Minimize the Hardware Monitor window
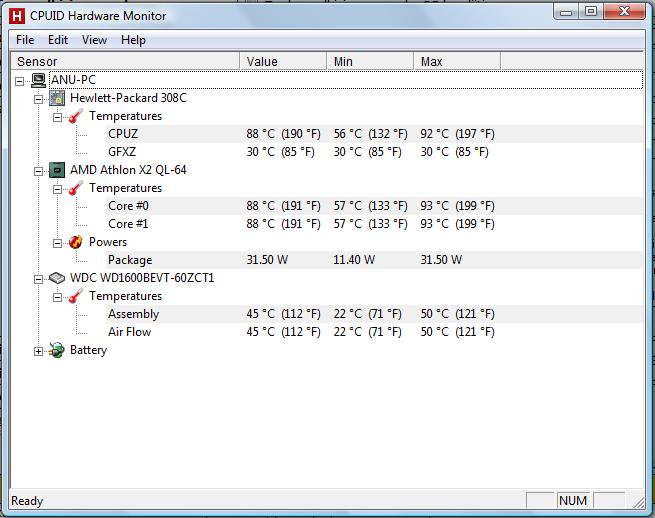655x518 pixels. coord(566,12)
